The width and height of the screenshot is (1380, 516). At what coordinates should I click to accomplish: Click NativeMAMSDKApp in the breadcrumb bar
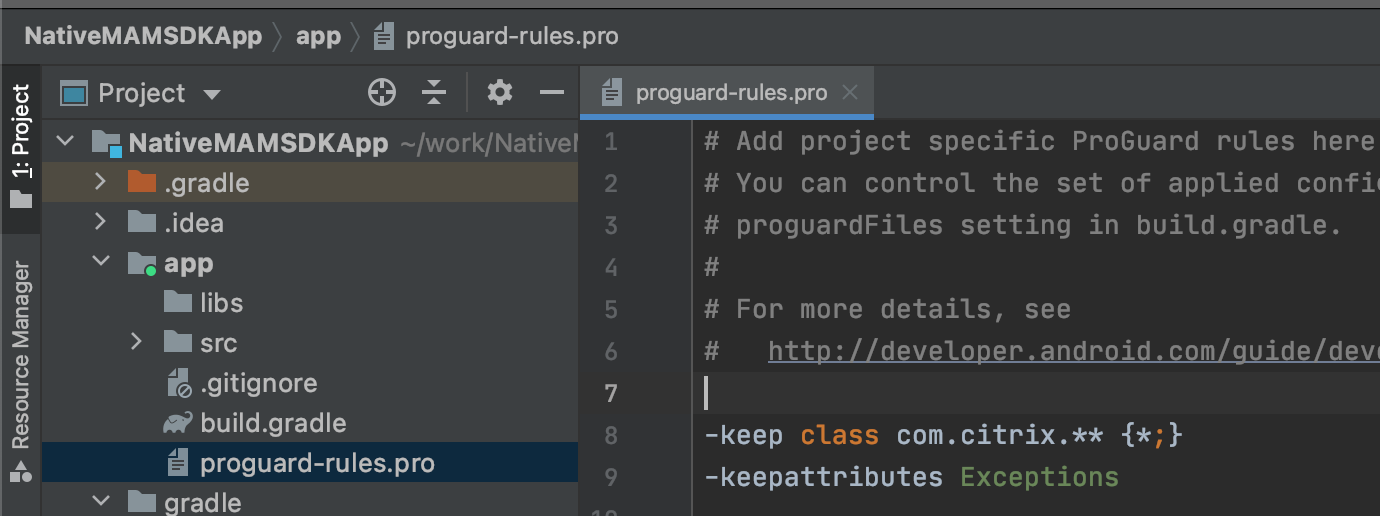tap(143, 37)
